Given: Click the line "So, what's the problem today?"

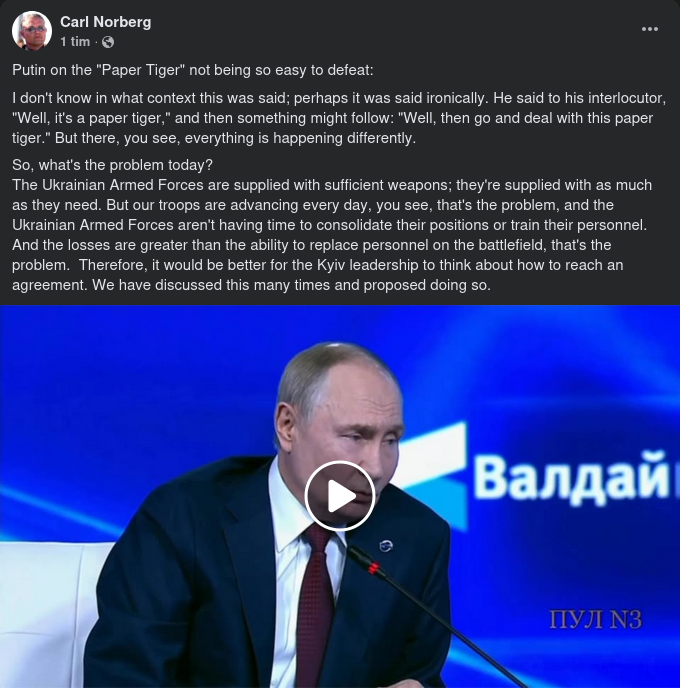Looking at the screenshot, I should 112,165.
